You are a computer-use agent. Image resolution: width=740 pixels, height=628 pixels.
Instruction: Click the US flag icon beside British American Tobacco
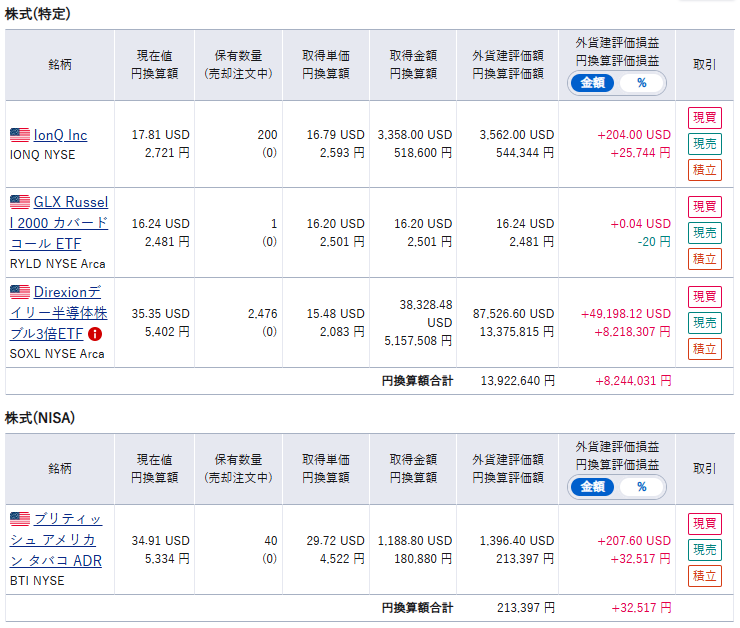pyautogui.click(x=20, y=519)
